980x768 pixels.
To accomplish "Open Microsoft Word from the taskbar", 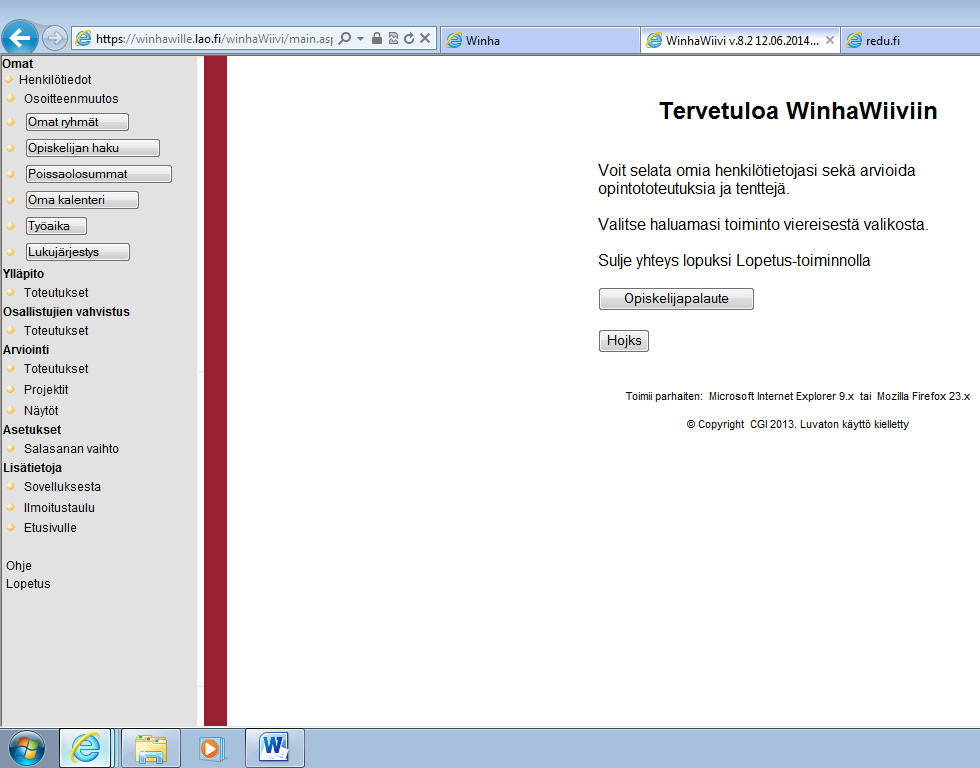I will tap(275, 748).
